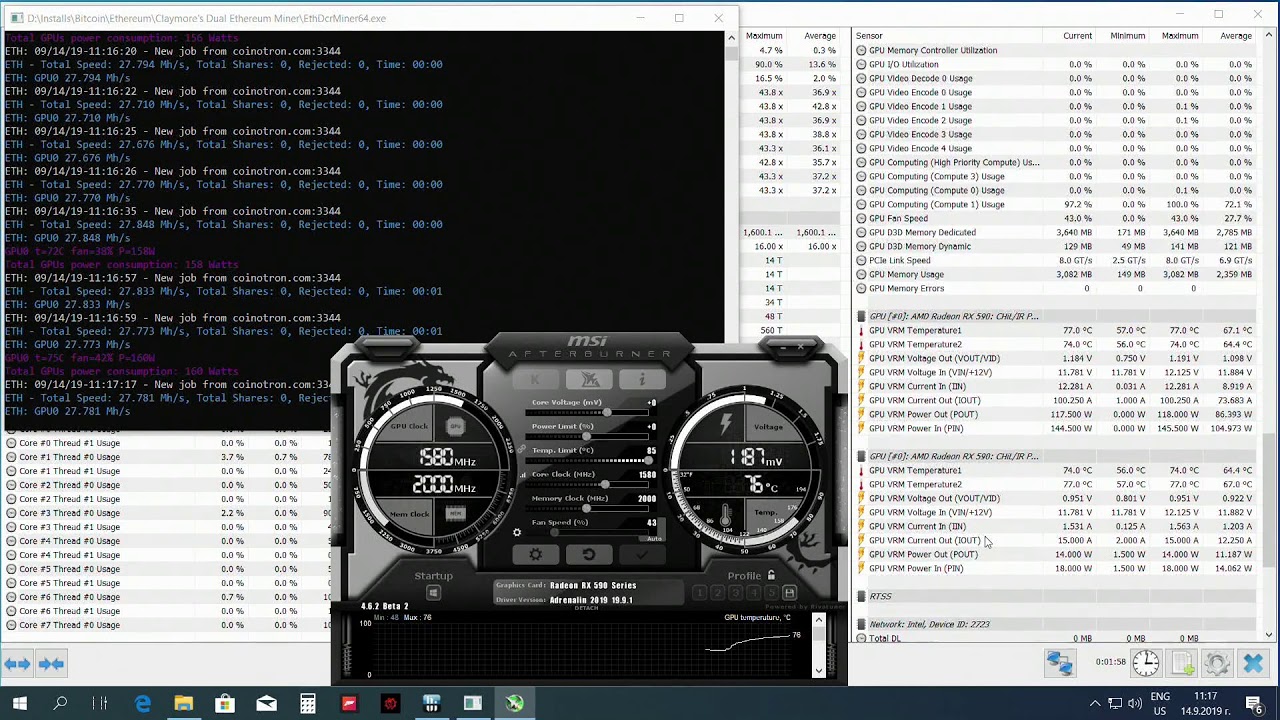Open MSI Afterburner settings gear button

coord(535,555)
